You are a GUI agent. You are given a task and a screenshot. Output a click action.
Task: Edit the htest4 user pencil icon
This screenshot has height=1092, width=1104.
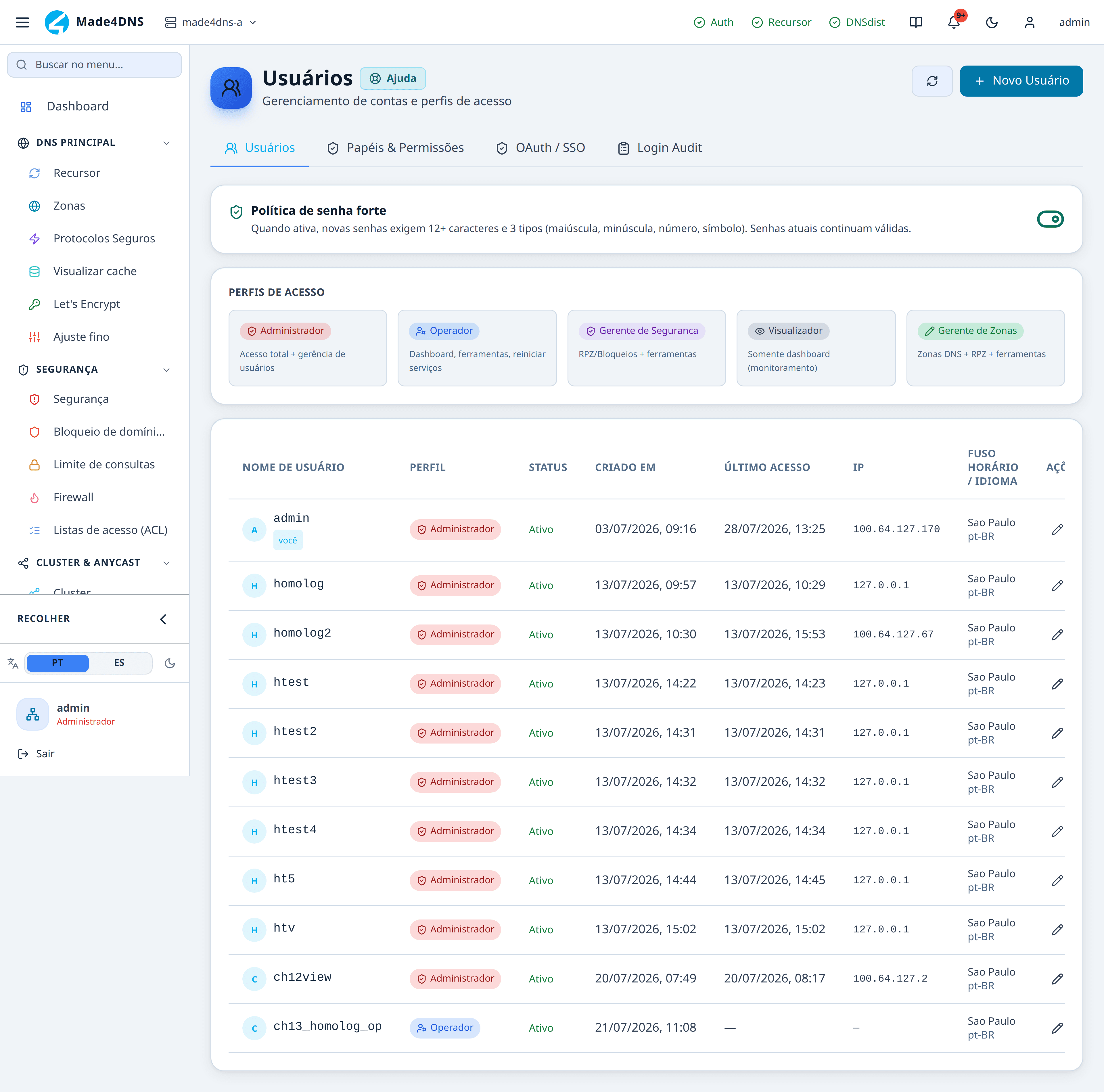[1057, 832]
